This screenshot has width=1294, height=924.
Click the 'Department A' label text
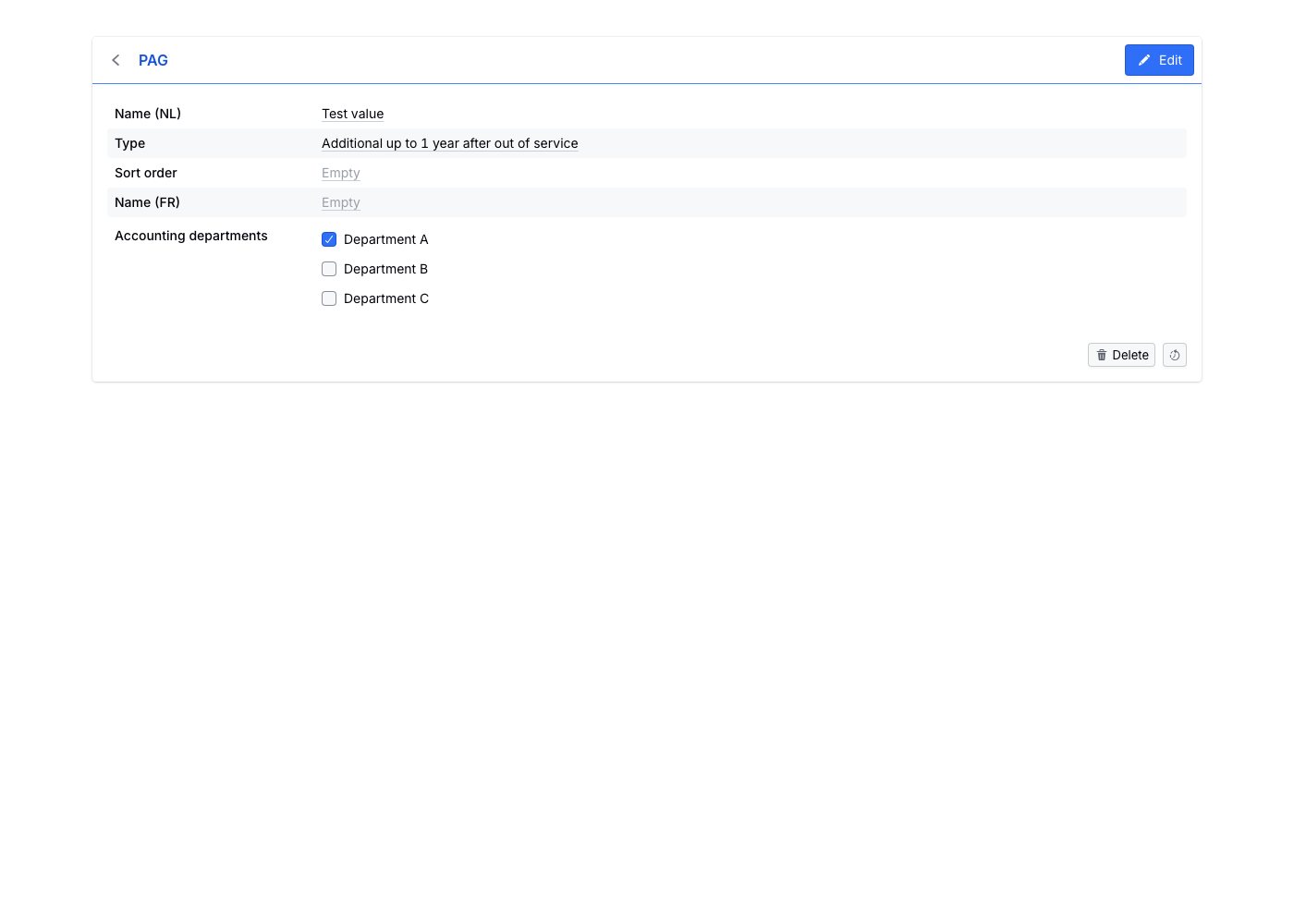coord(385,239)
